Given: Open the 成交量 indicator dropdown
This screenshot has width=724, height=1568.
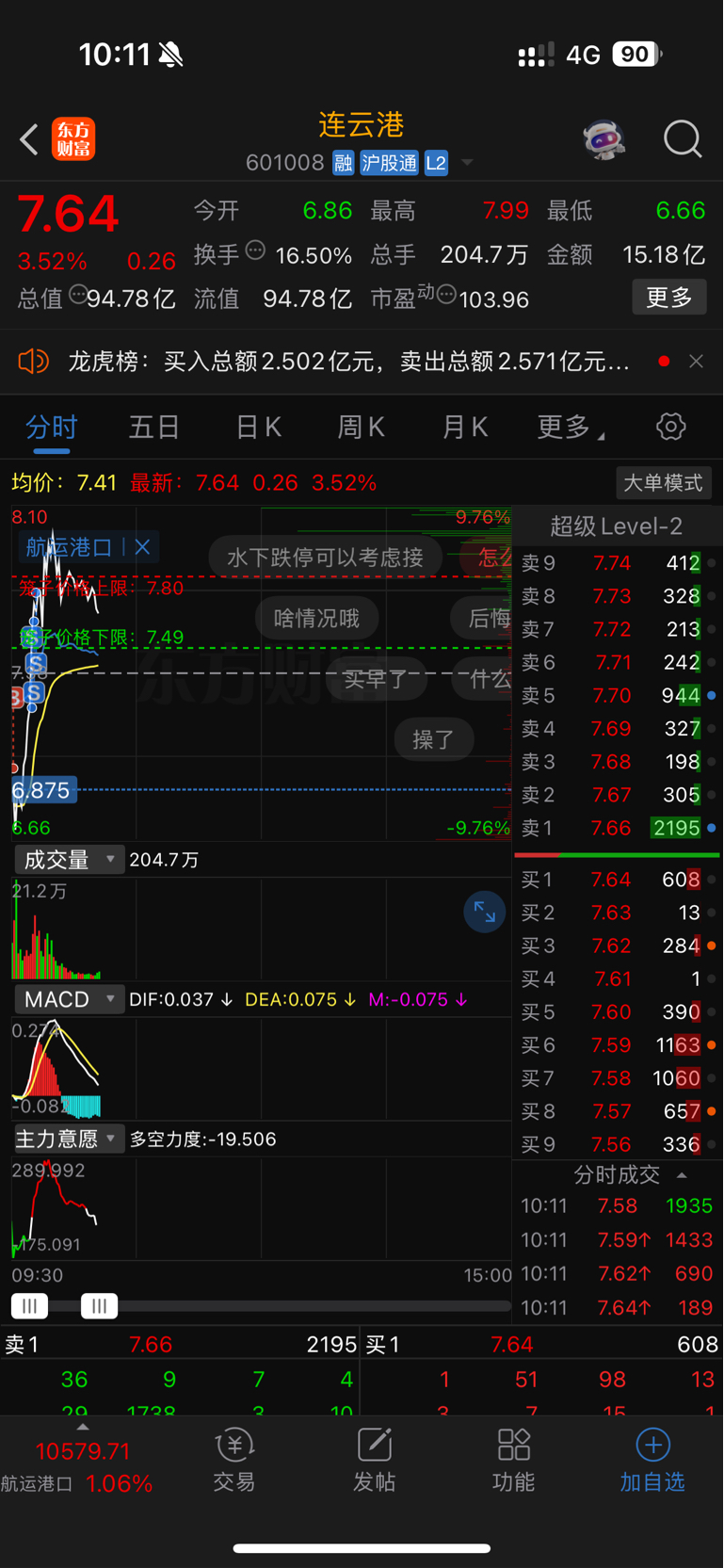Looking at the screenshot, I should tap(69, 860).
